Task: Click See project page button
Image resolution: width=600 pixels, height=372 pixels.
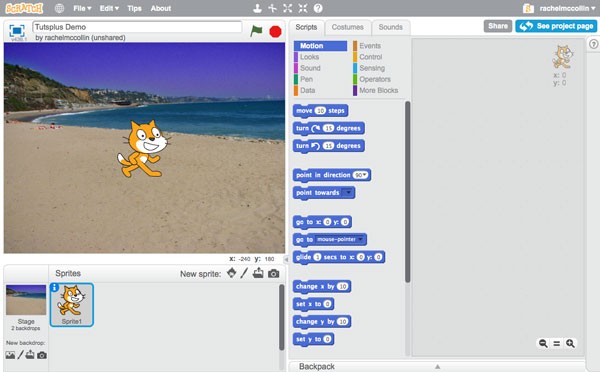Action: tap(556, 26)
